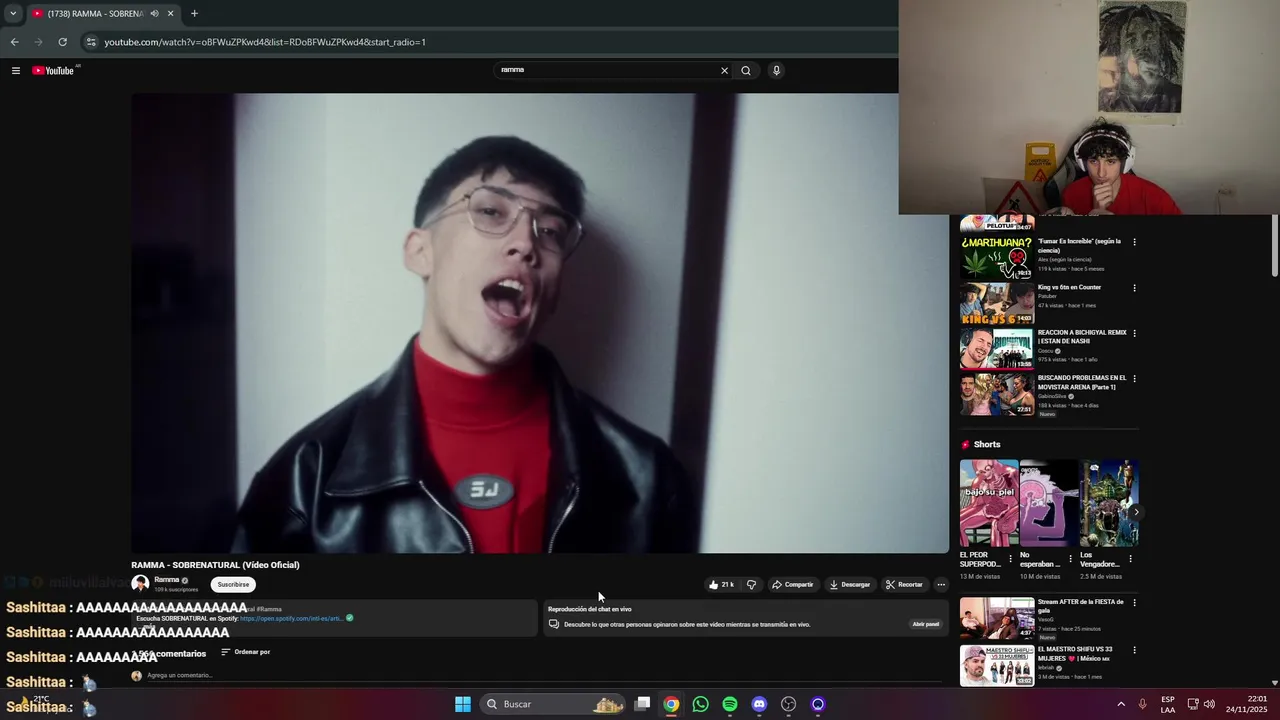Start voice search with the microphone
1280x720 pixels.
point(776,70)
